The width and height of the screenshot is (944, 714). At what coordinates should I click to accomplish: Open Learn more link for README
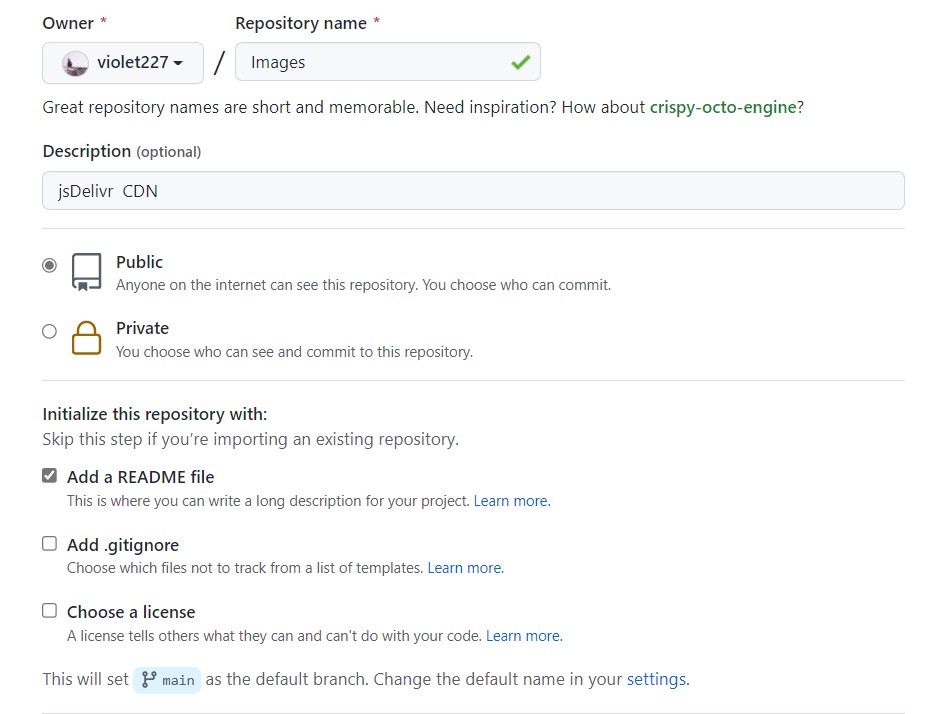coord(511,501)
